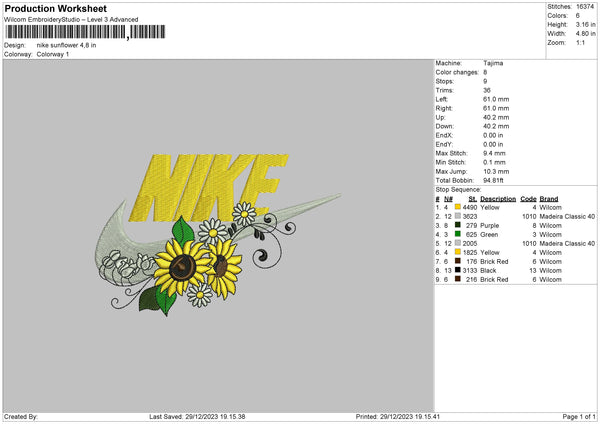Image resolution: width=600 pixels, height=424 pixels.
Task: Select the black swatch in the 3133 Black row
Action: tap(458, 270)
